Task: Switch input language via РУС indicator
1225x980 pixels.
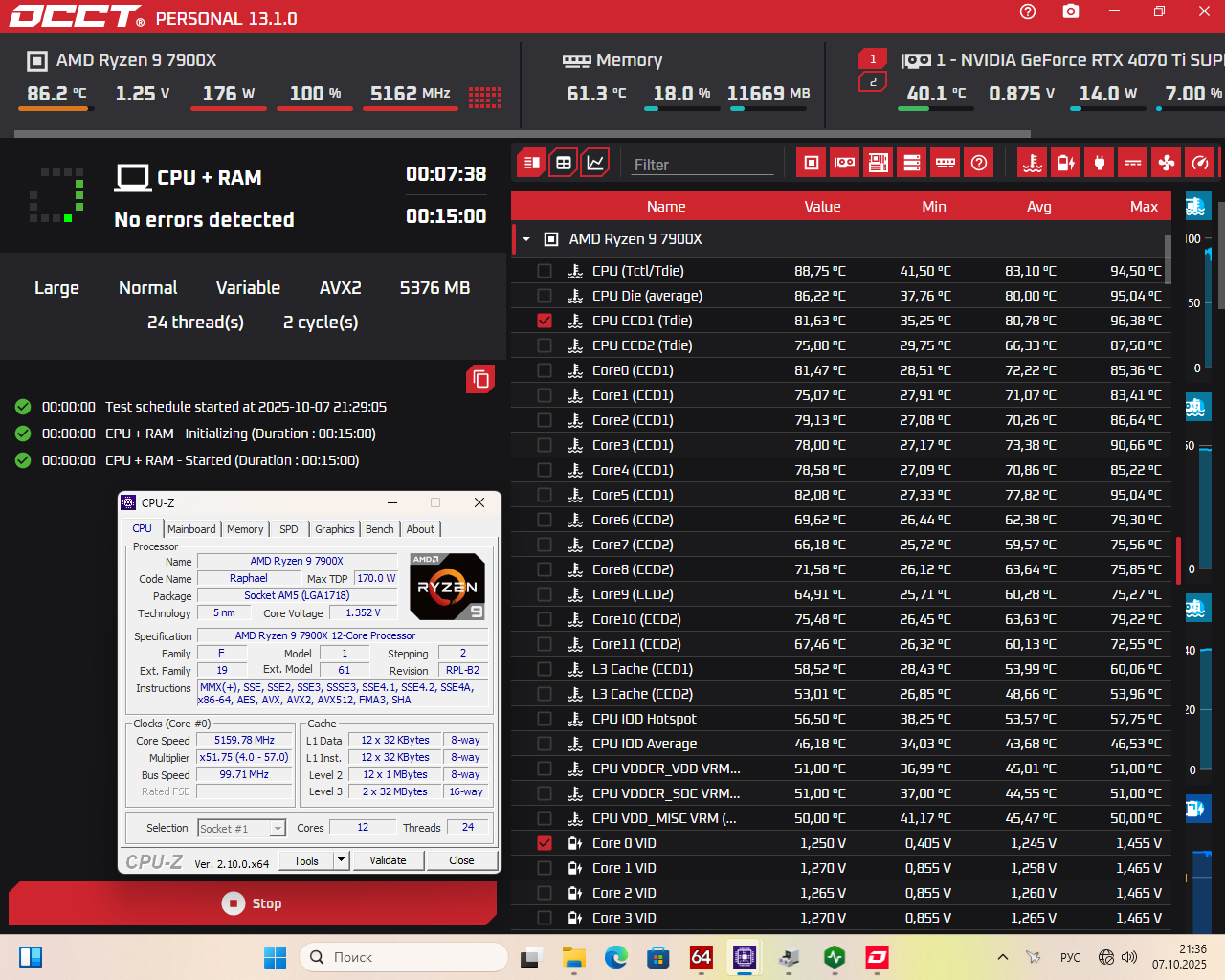Action: pos(1070,957)
